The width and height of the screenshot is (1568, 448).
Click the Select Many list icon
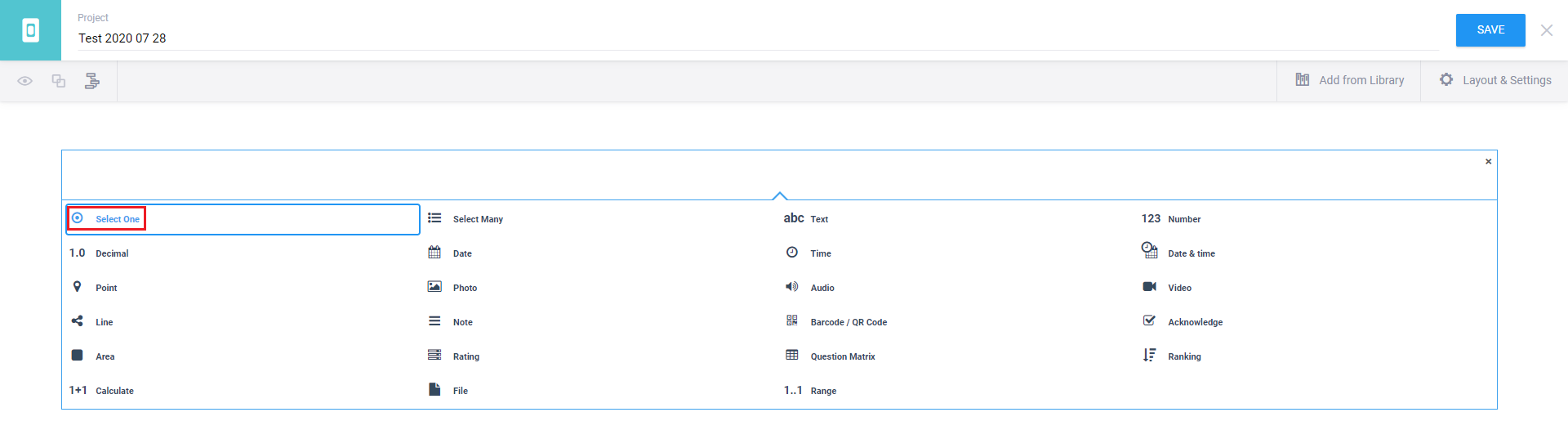[x=434, y=218]
